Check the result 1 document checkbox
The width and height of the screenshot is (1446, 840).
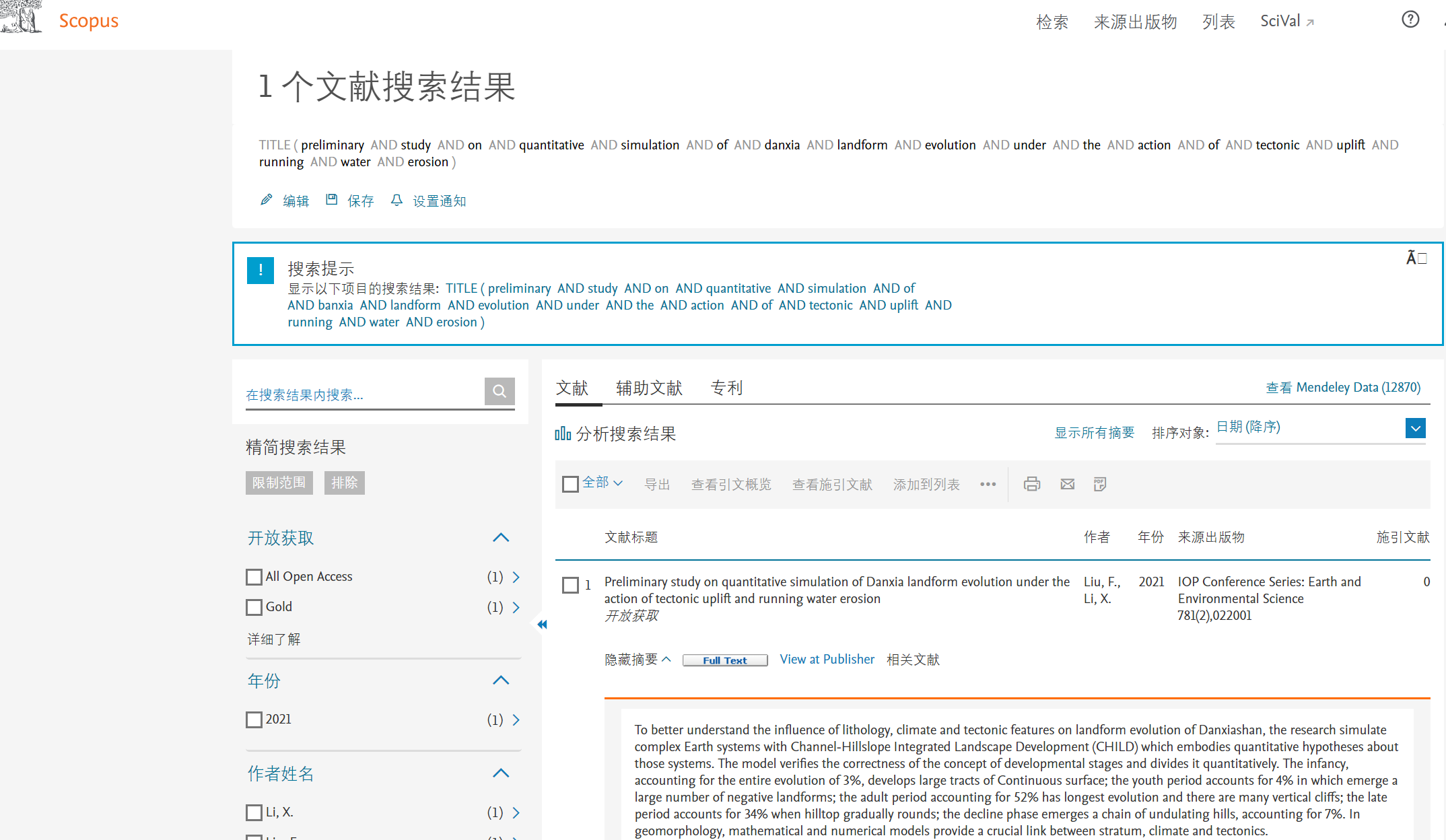click(570, 585)
